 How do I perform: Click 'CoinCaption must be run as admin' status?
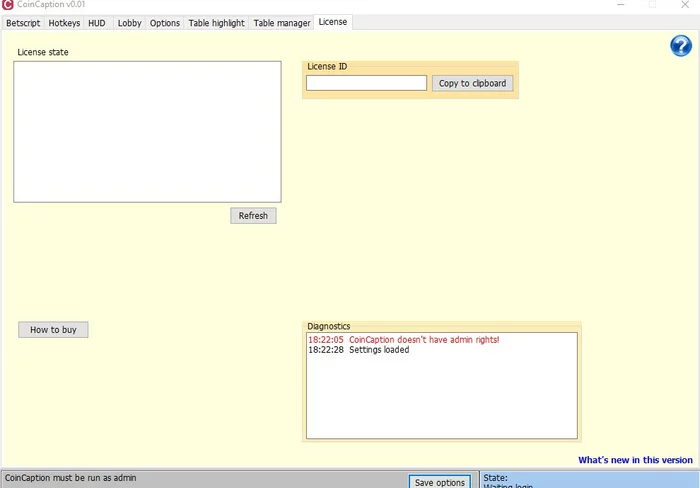tap(71, 478)
